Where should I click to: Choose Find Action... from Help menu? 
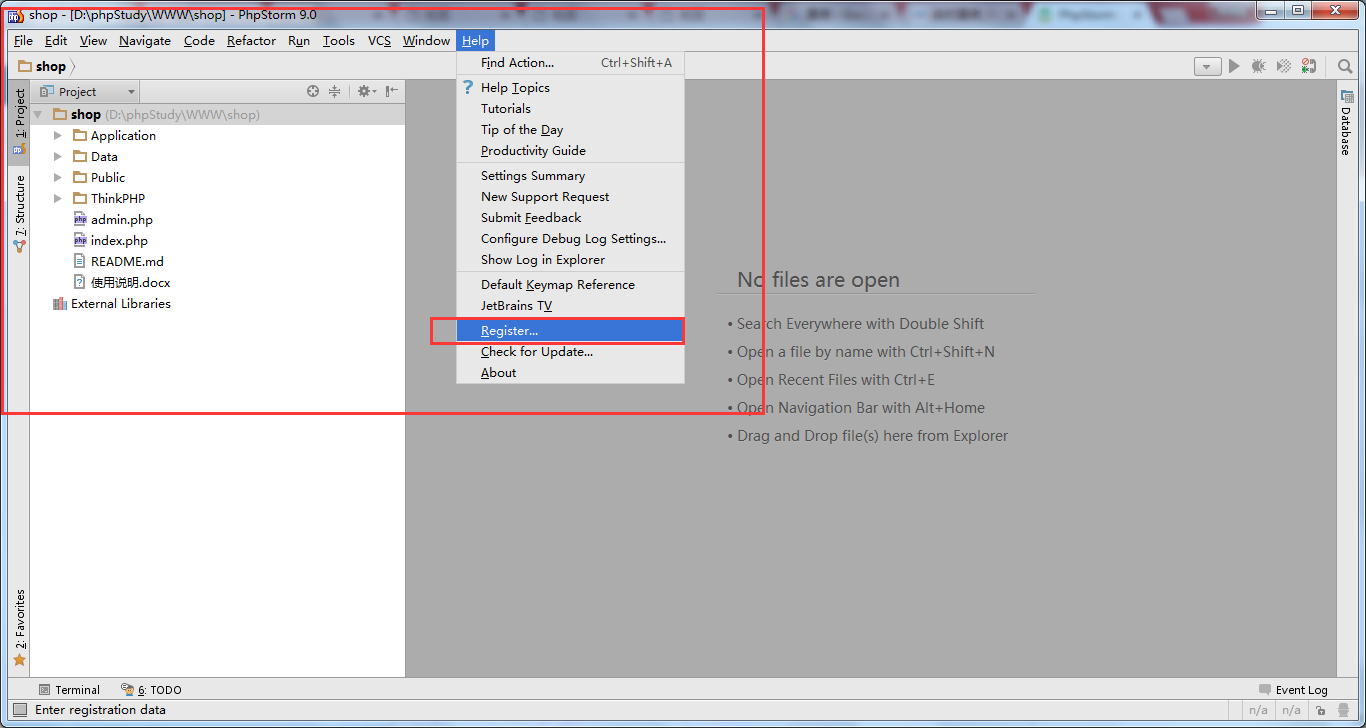[x=570, y=62]
